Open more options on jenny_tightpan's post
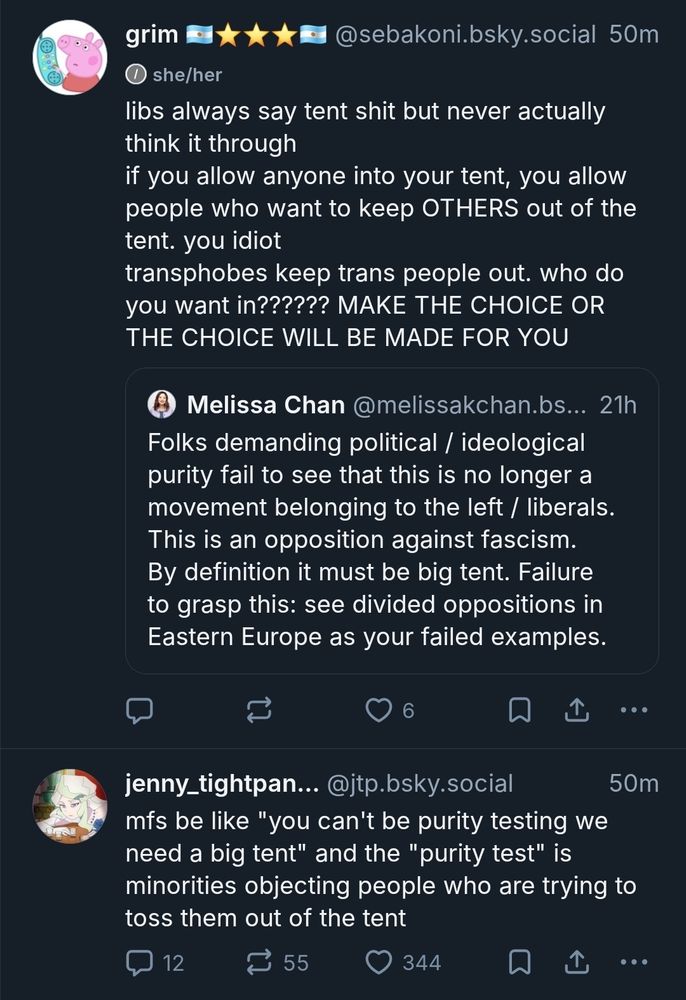The height and width of the screenshot is (1000, 686). pos(634,962)
